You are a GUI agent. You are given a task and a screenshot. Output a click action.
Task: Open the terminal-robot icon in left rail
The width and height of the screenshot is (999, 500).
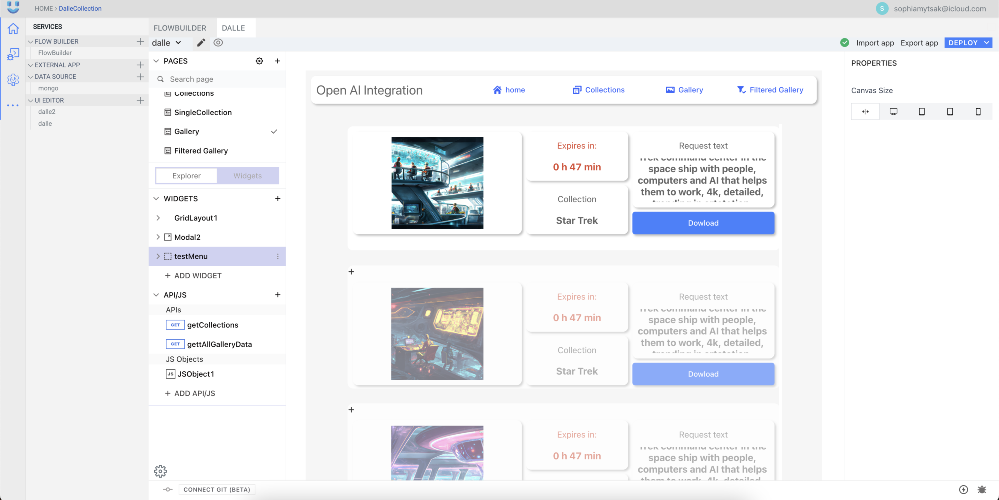tap(13, 54)
